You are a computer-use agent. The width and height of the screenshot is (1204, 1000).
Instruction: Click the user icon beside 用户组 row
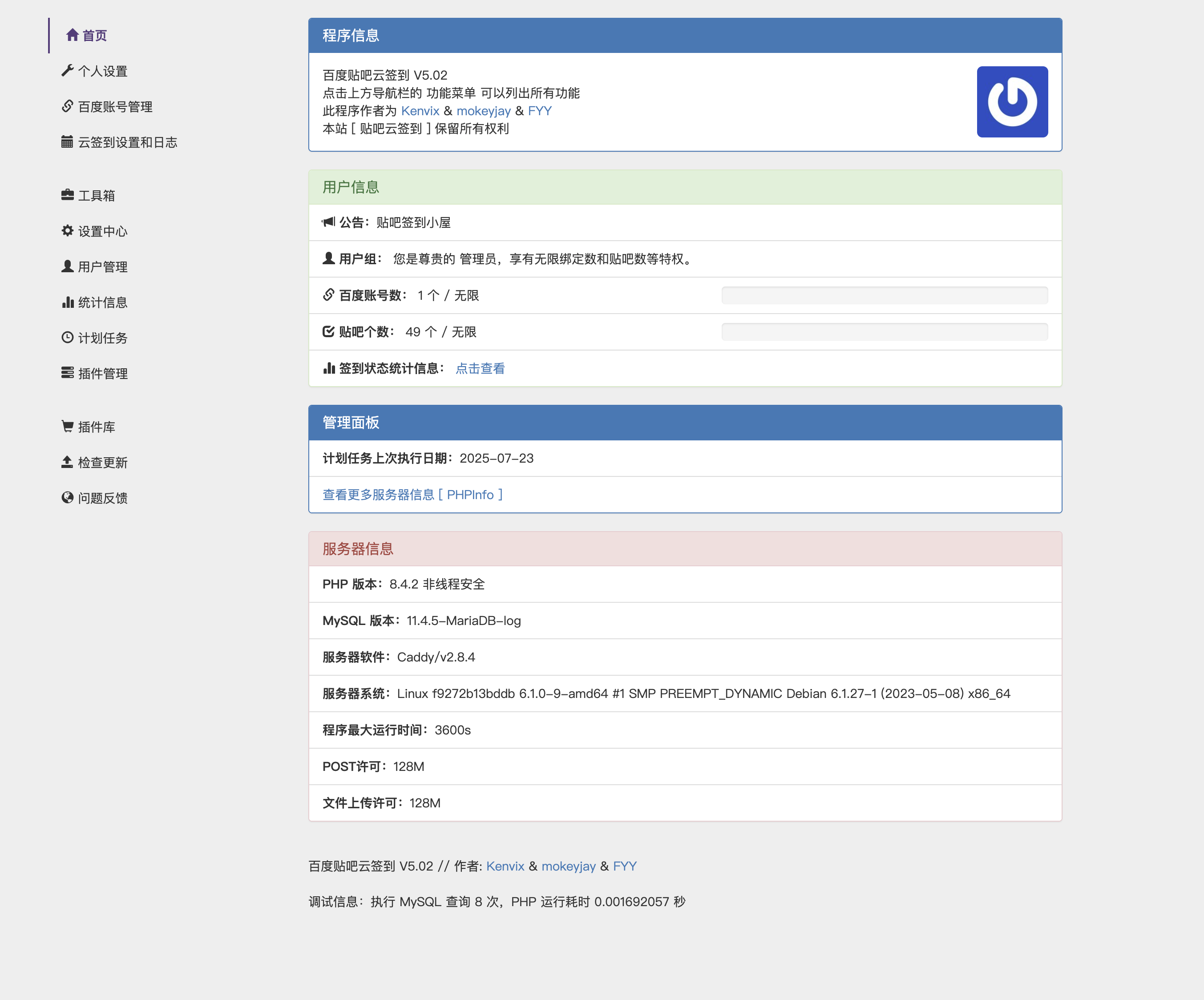pyautogui.click(x=328, y=258)
